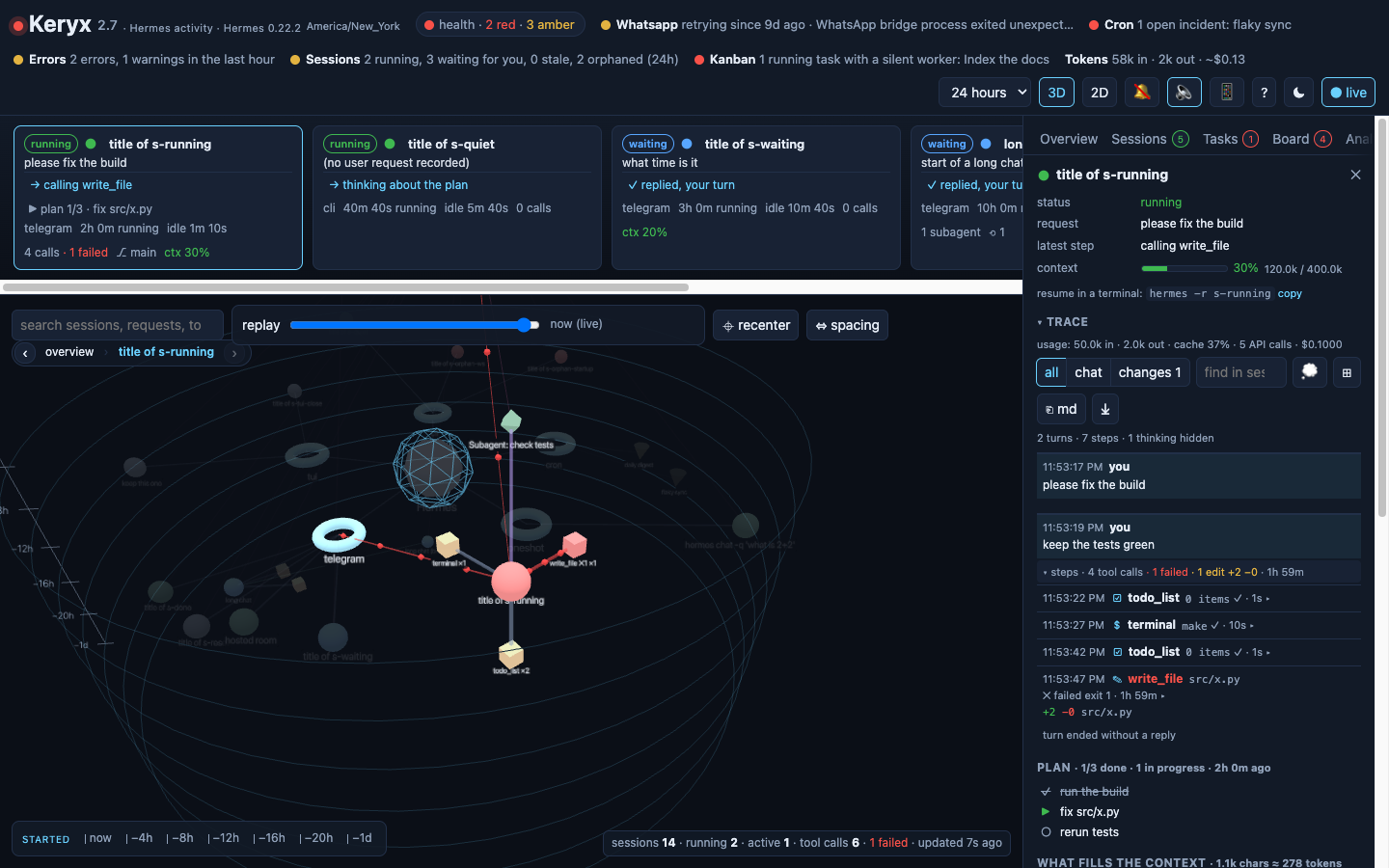Click the overview breadcrumb link

[69, 352]
